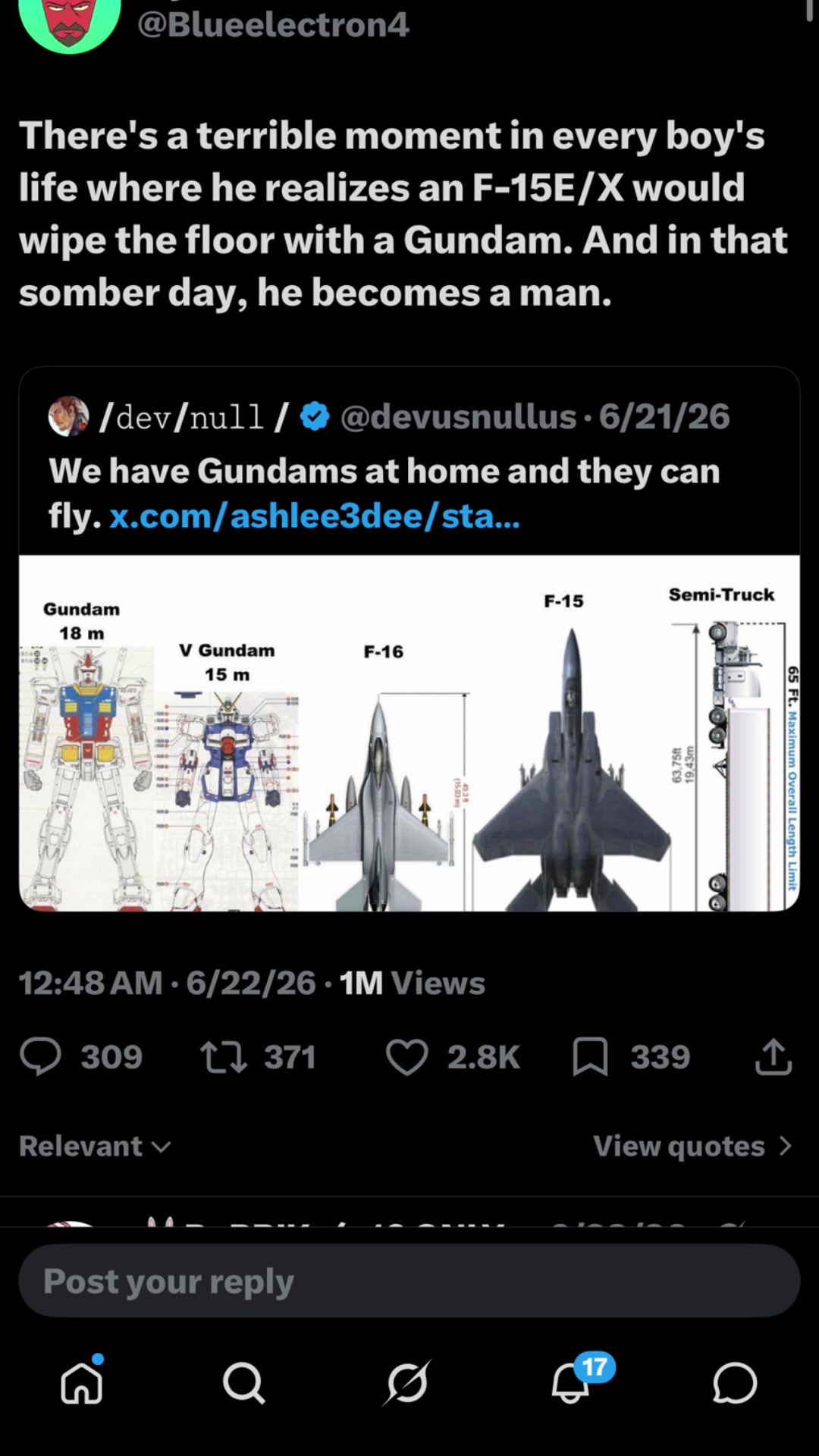Tap the repost arrows icon
Image resolution: width=819 pixels, height=1456 pixels.
(223, 1057)
